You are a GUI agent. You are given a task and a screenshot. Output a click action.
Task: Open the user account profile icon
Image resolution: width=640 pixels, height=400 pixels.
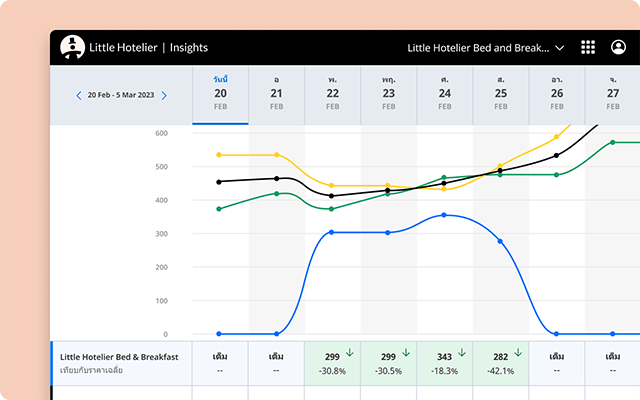(618, 47)
